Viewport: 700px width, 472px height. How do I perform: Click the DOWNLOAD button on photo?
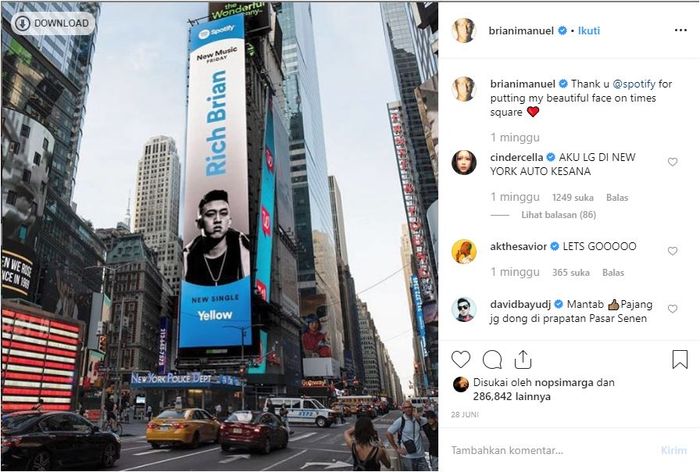point(52,23)
